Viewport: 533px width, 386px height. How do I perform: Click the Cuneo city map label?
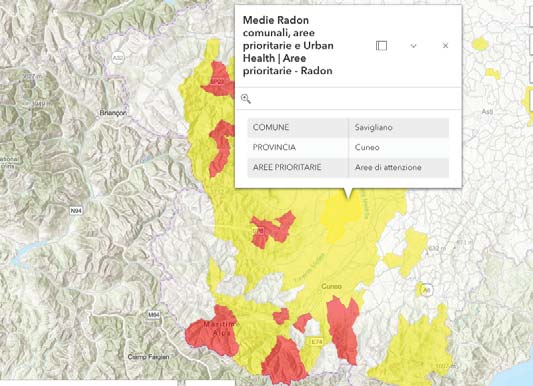[x=331, y=286]
